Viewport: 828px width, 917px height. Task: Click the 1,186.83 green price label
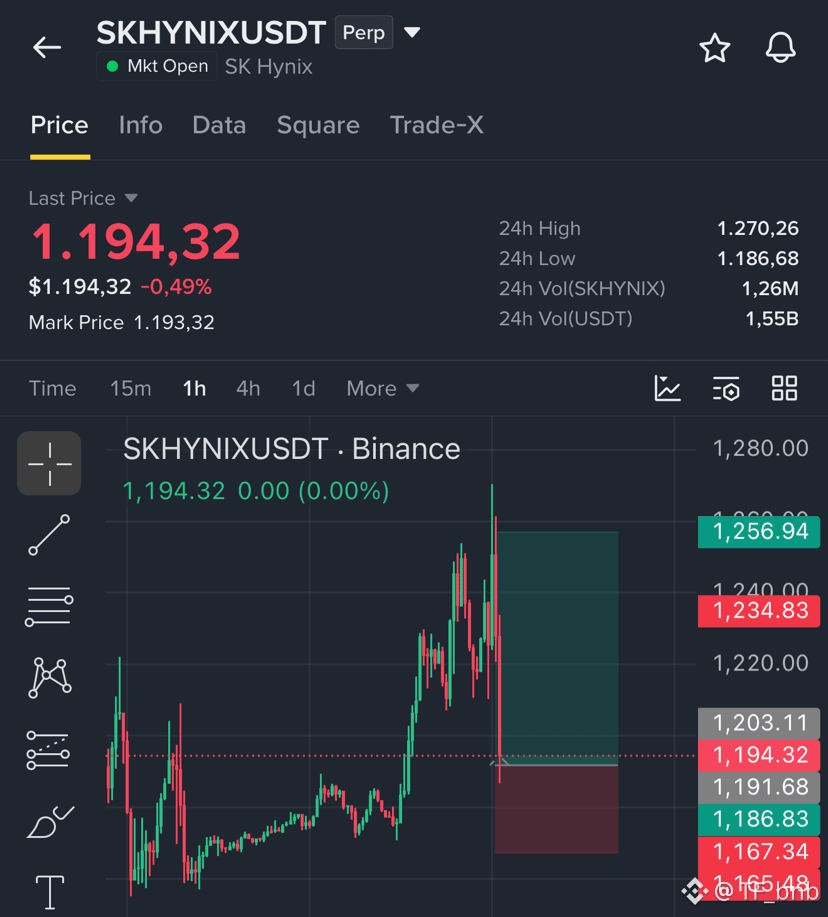pos(759,819)
